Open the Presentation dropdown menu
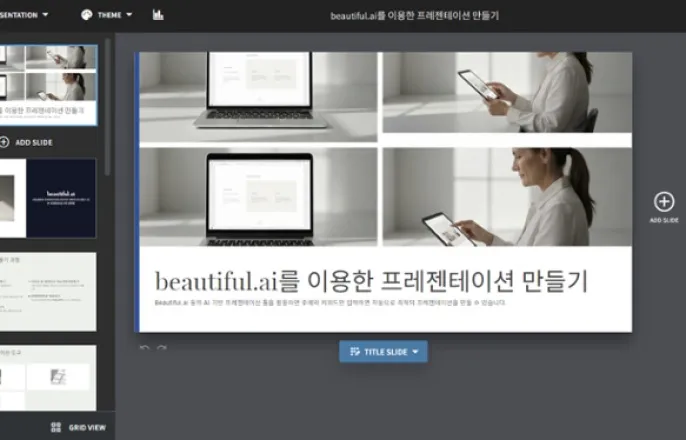This screenshot has height=440, width=686. pos(24,15)
